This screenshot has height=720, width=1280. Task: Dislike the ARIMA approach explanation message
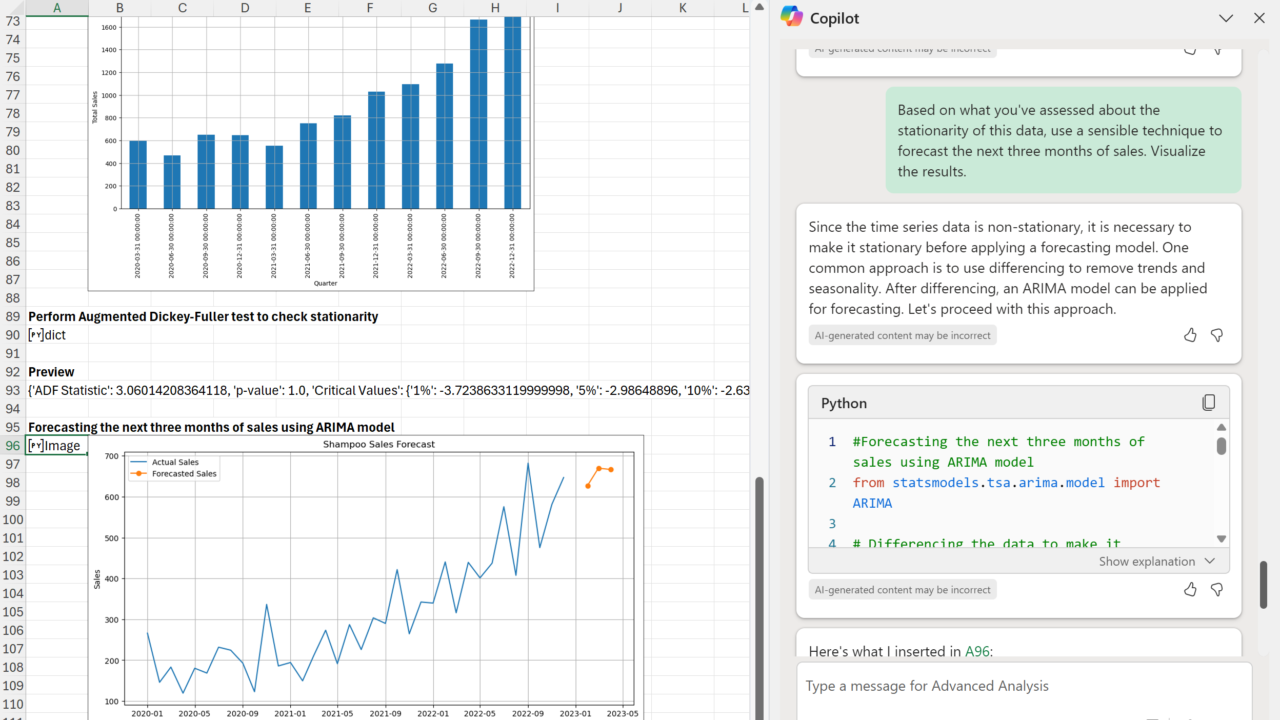coord(1217,336)
